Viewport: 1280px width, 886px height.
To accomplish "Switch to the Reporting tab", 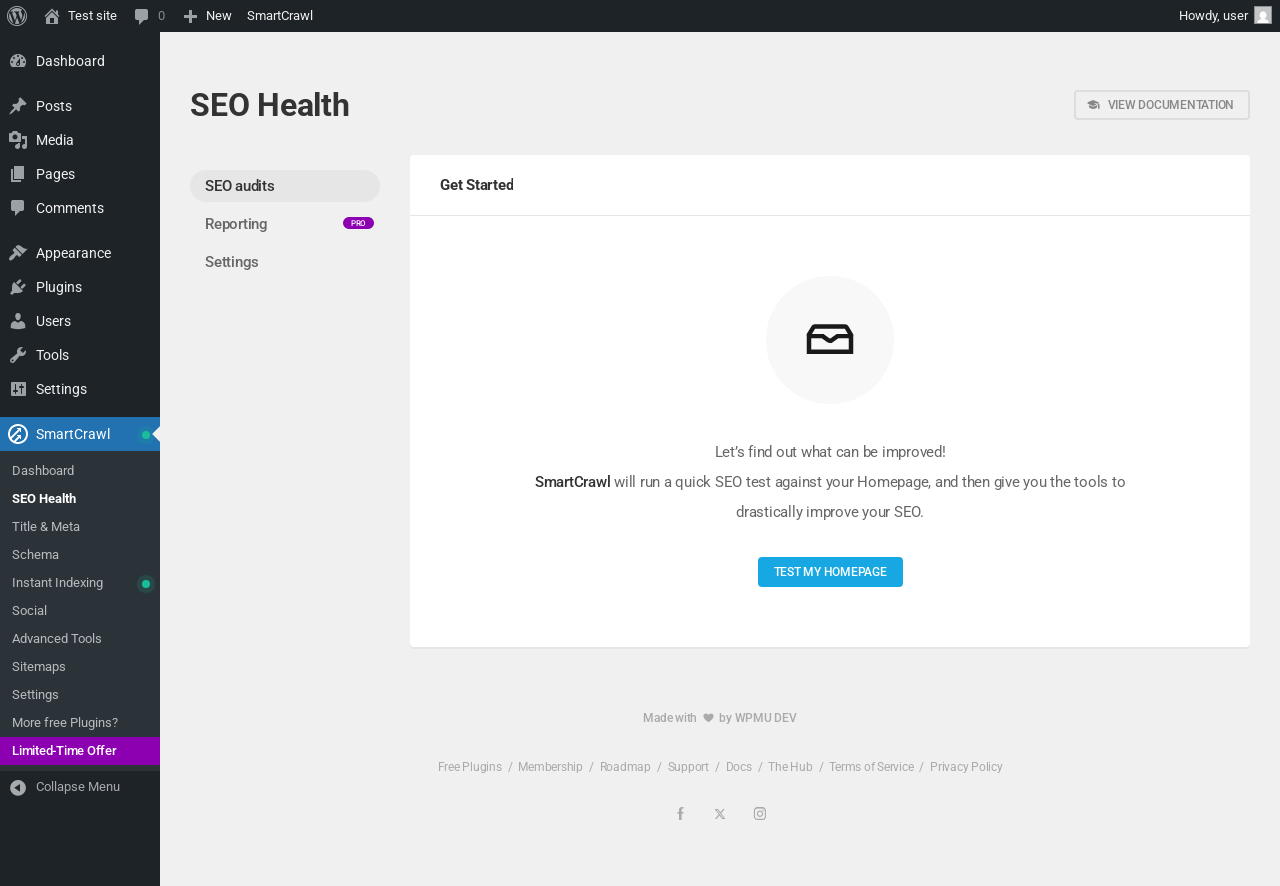I will coord(285,224).
